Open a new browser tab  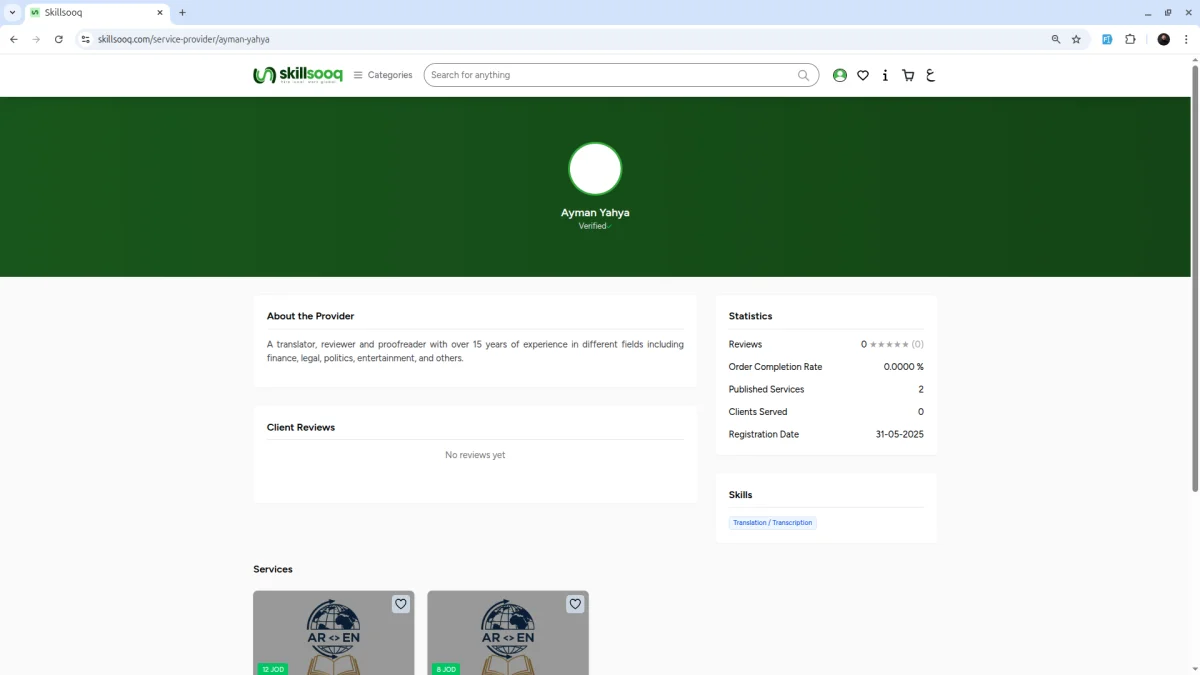point(182,12)
